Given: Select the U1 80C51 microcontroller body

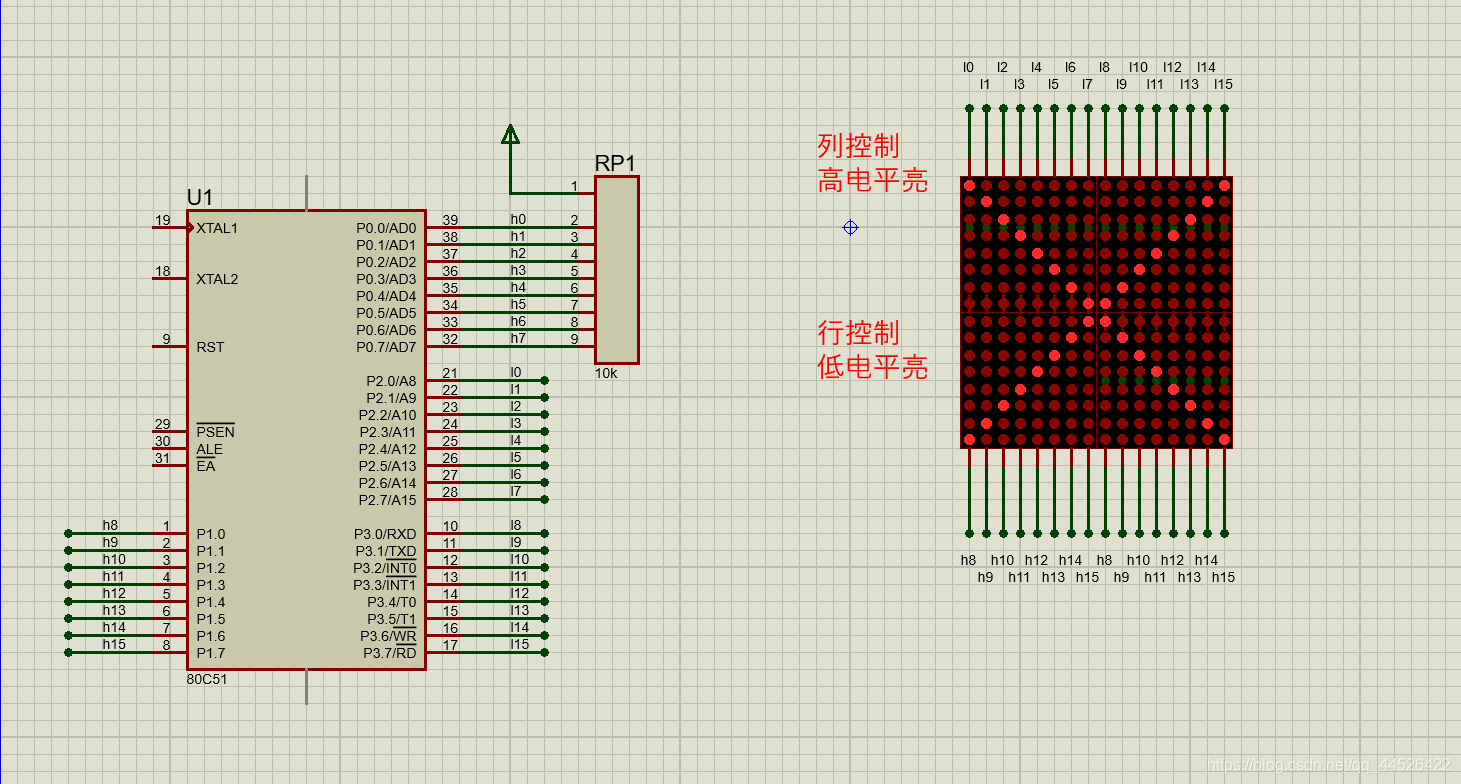Looking at the screenshot, I should click(306, 439).
